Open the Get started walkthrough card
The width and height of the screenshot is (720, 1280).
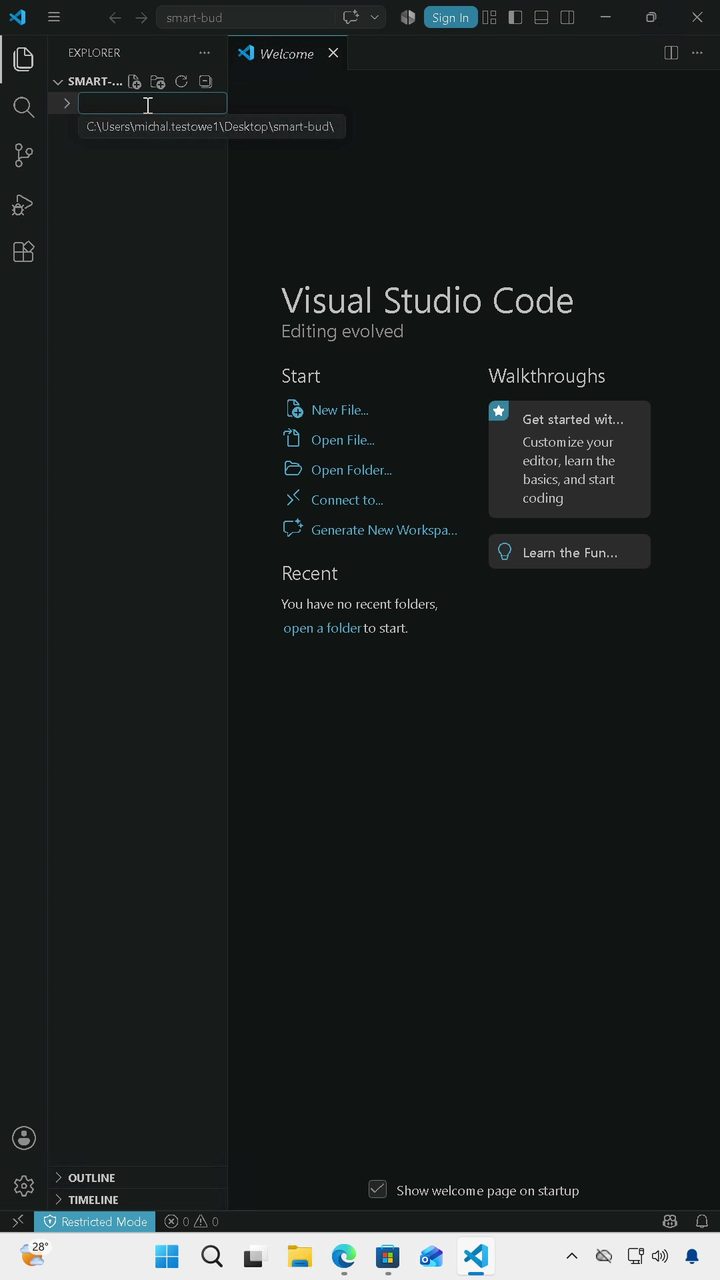[x=569, y=459]
